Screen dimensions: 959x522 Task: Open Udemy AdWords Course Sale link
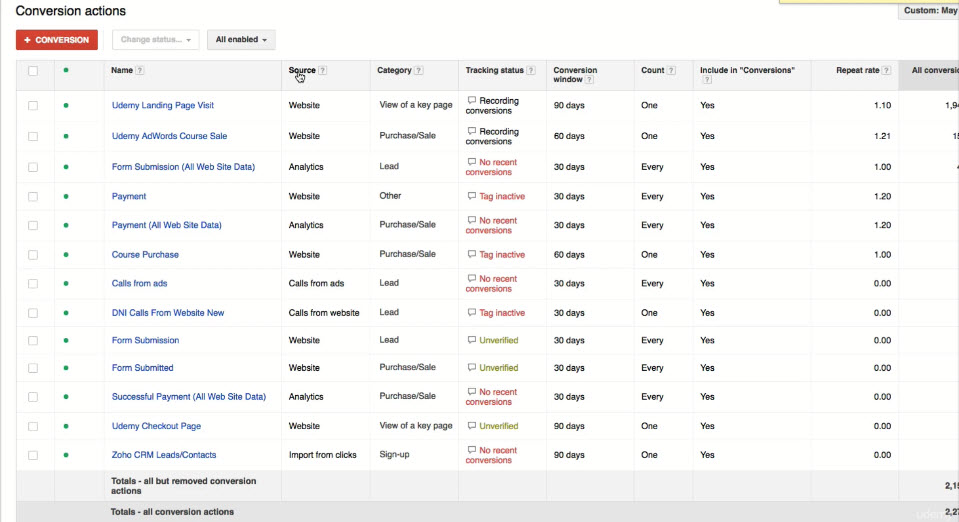(169, 136)
